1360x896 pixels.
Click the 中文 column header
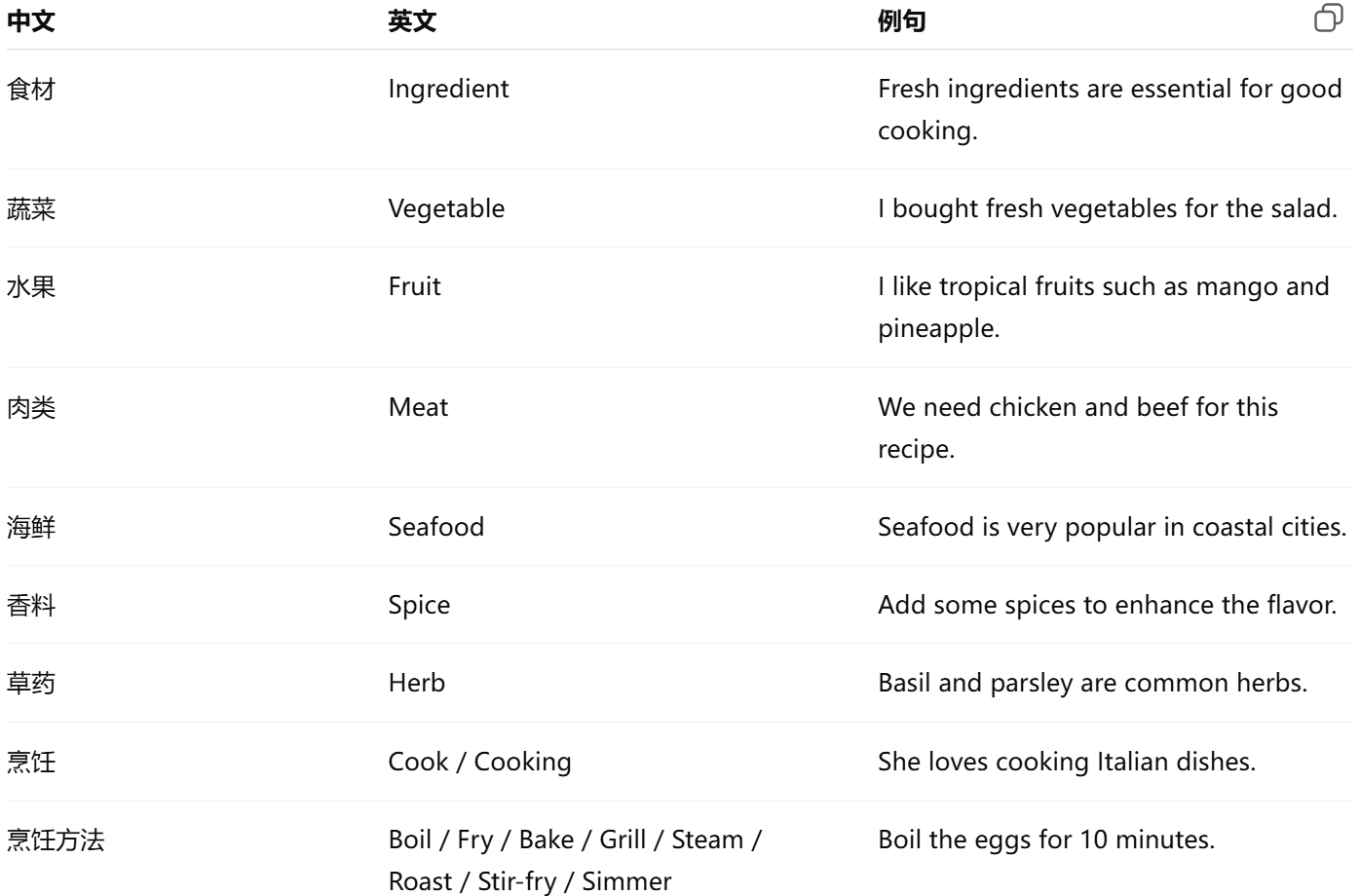pos(31,21)
